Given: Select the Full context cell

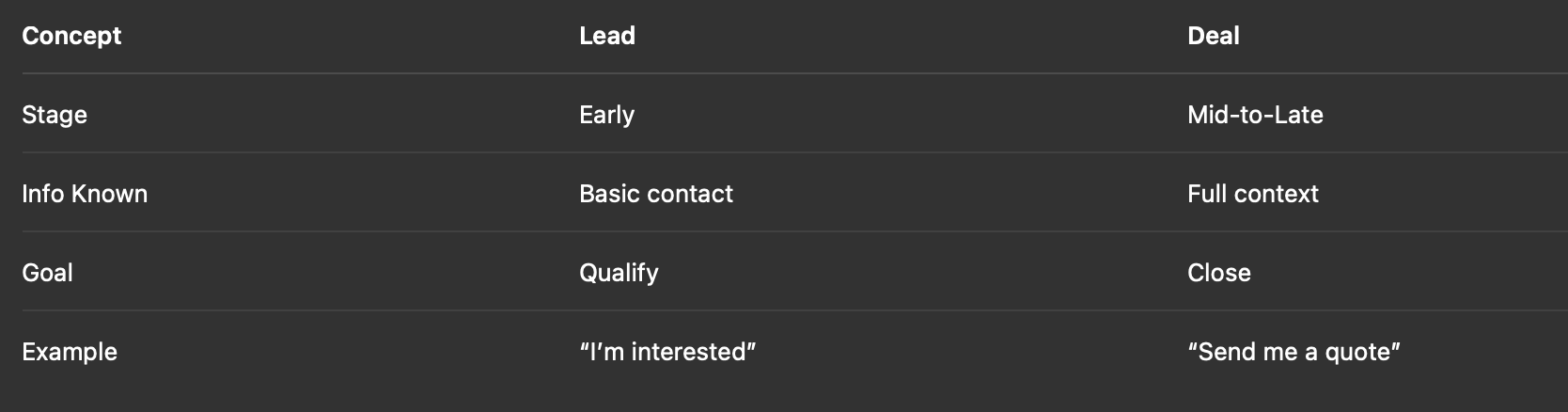Looking at the screenshot, I should point(1253,194).
